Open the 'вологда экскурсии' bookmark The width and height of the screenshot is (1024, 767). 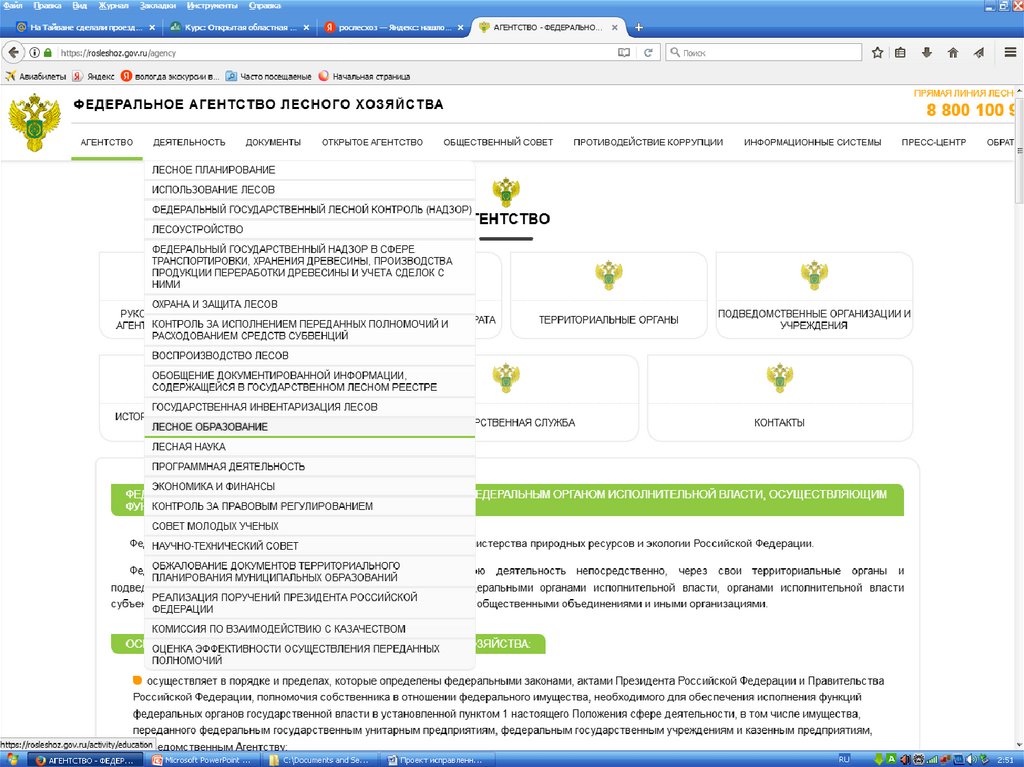click(170, 76)
